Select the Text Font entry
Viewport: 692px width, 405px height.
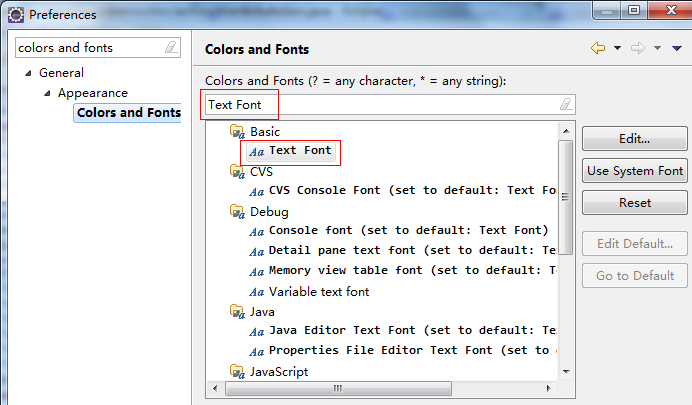299,151
